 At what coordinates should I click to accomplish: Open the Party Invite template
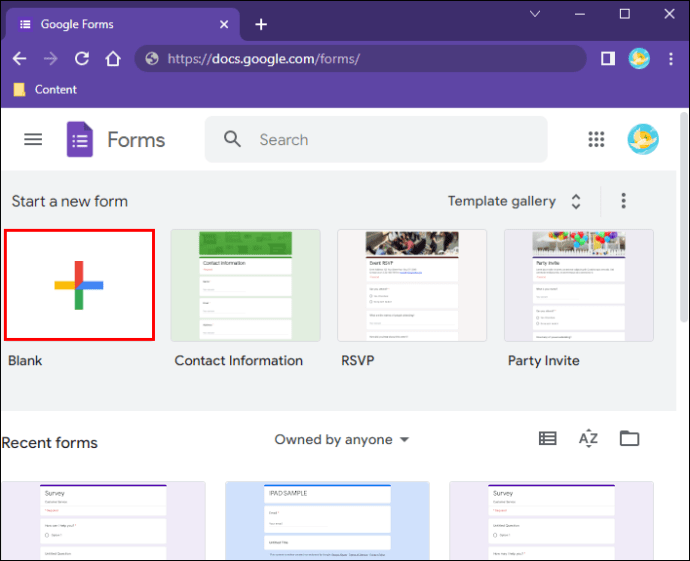click(x=579, y=285)
